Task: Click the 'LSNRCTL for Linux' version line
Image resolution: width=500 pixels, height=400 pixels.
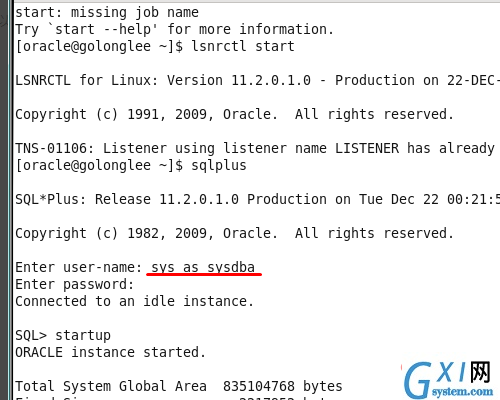Action: [257, 80]
